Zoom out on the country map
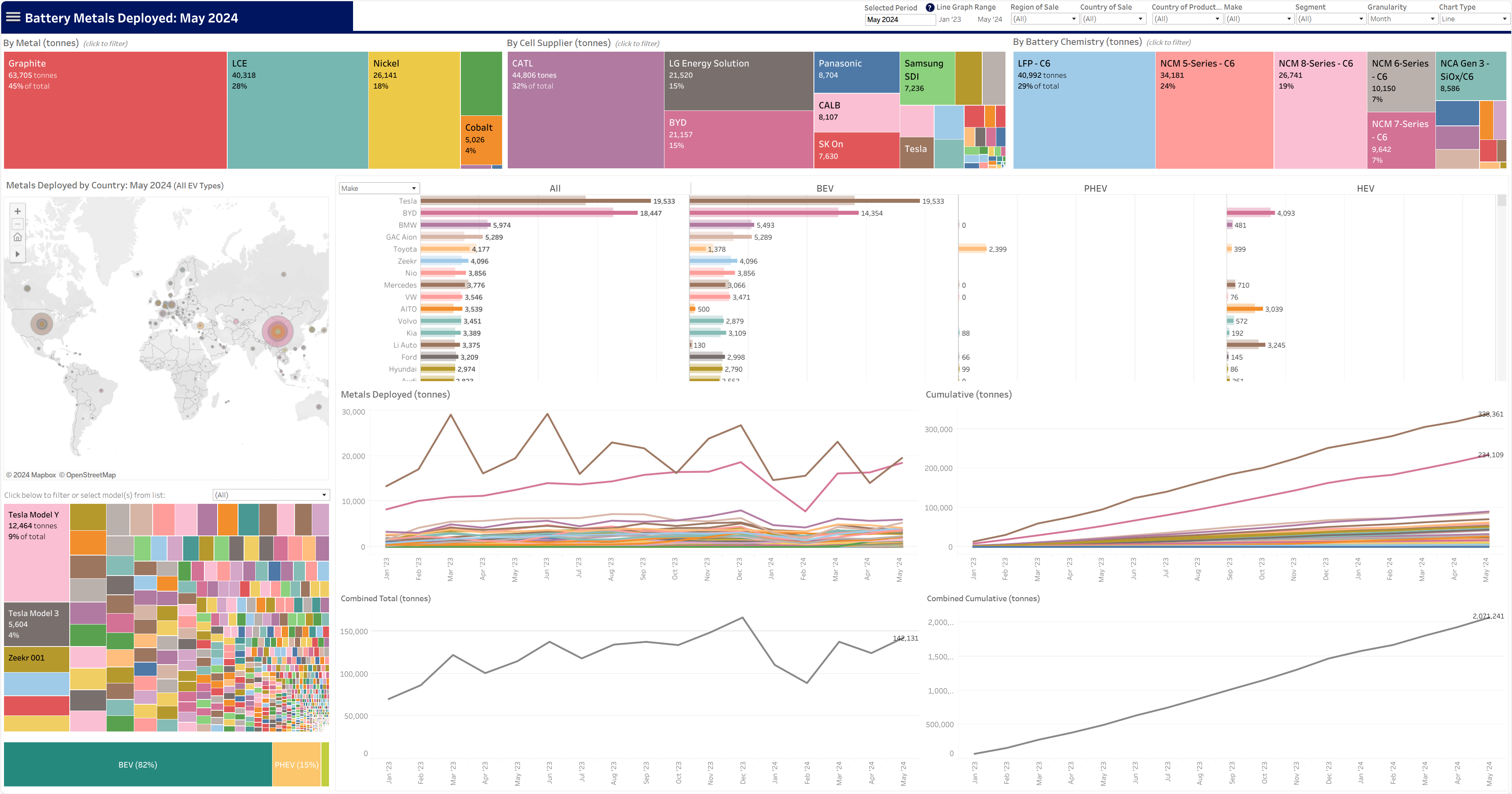This screenshot has width=1512, height=794. click(18, 224)
